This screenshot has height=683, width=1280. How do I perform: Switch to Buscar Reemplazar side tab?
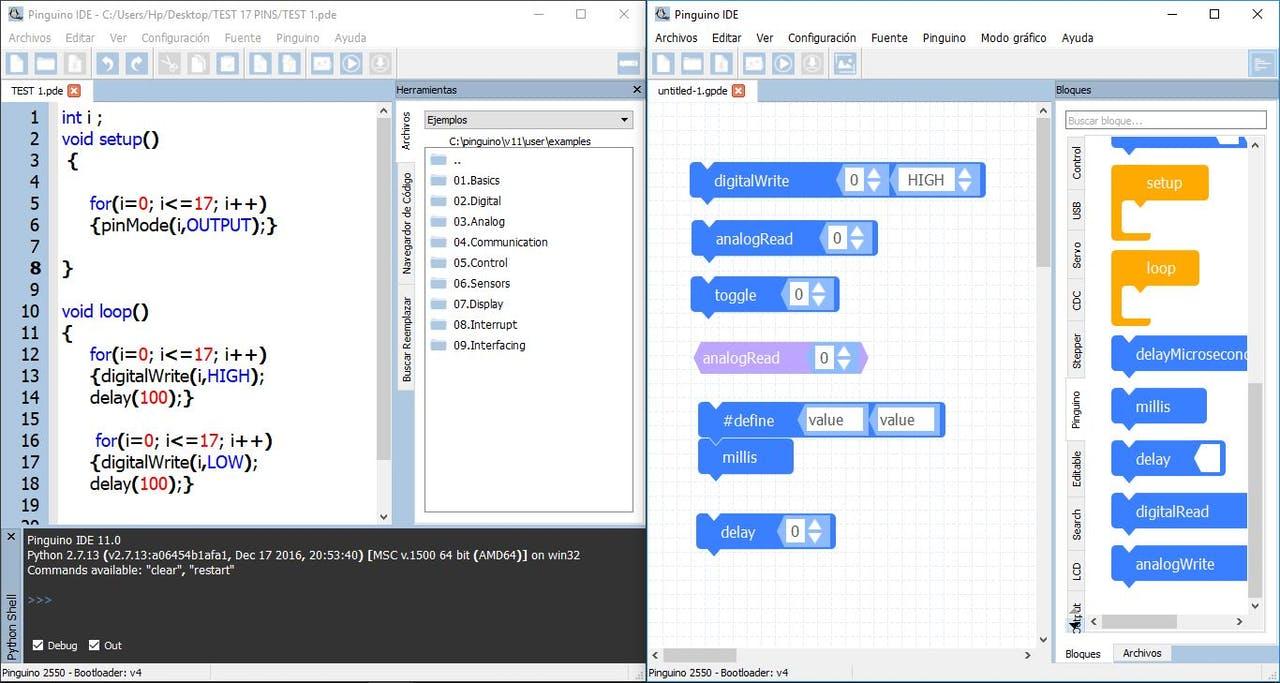pyautogui.click(x=407, y=339)
